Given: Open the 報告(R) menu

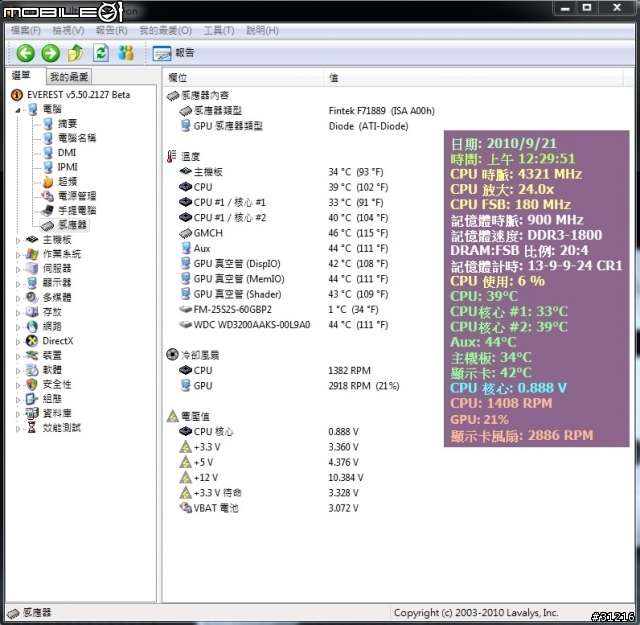Looking at the screenshot, I should click(x=111, y=31).
